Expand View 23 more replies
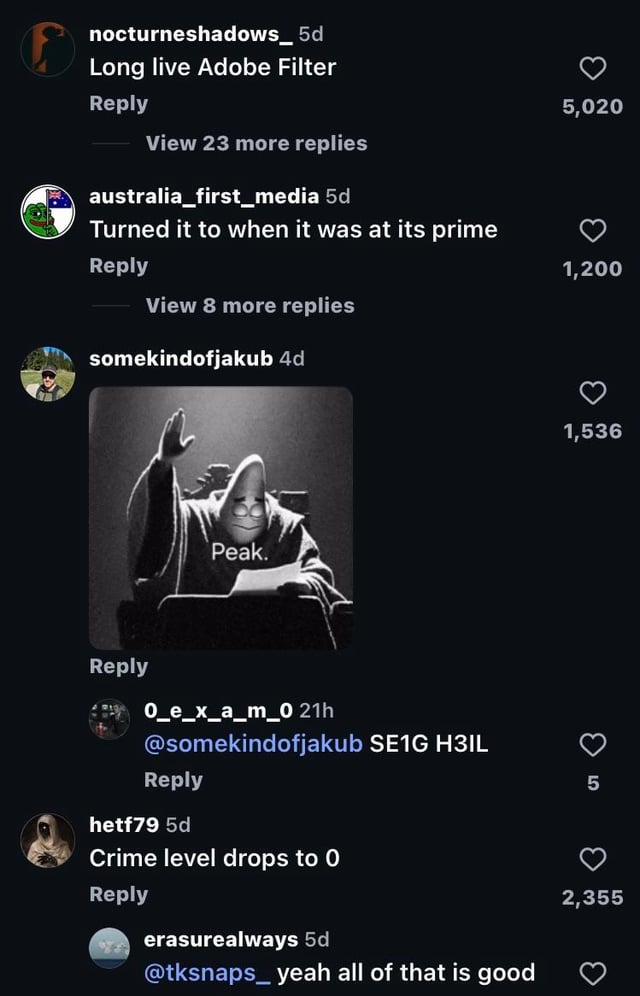640x996 pixels. coord(256,143)
